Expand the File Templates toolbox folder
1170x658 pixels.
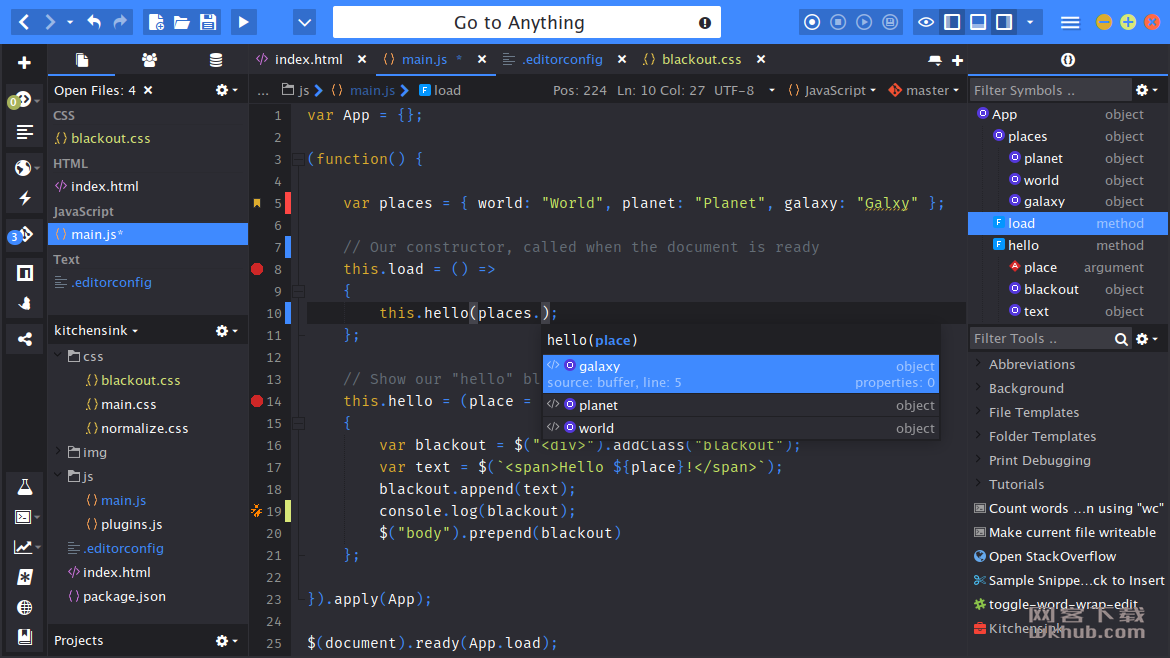click(978, 411)
